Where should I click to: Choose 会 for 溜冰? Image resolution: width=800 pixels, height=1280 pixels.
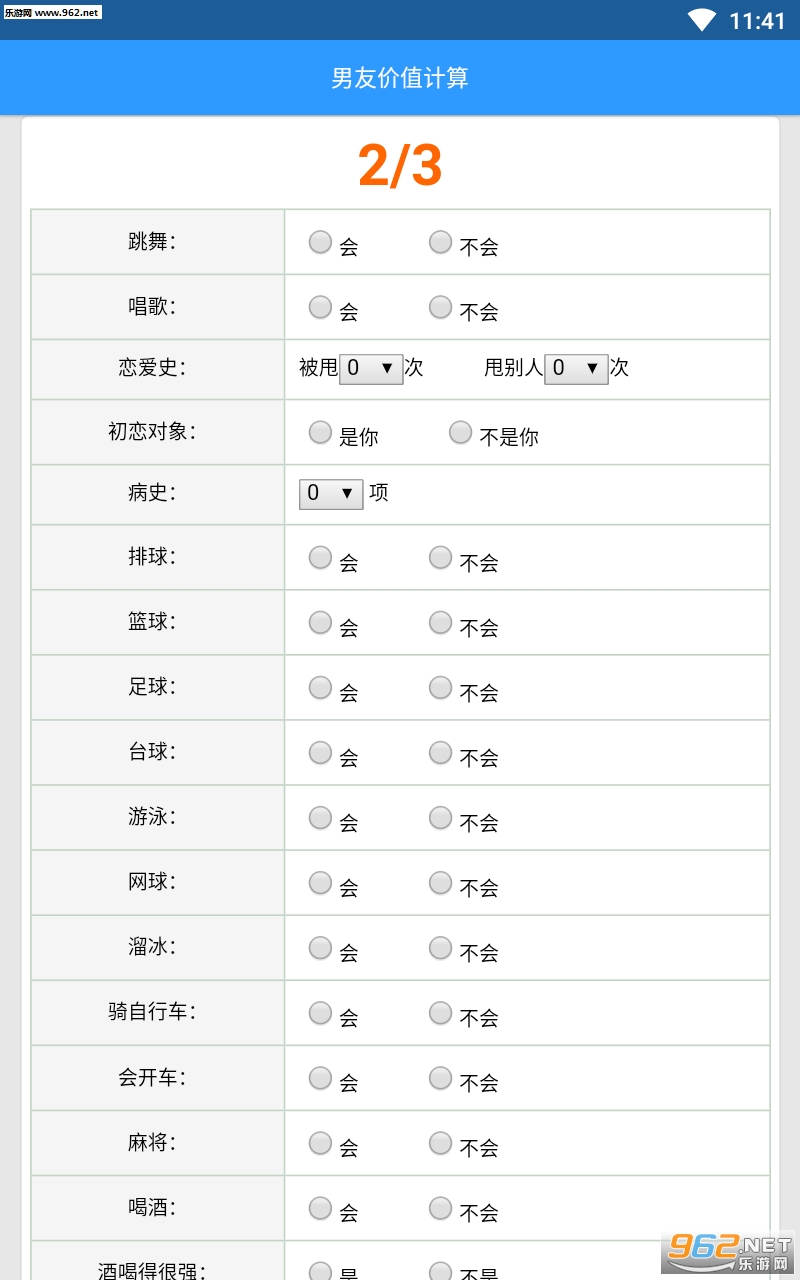pos(320,947)
